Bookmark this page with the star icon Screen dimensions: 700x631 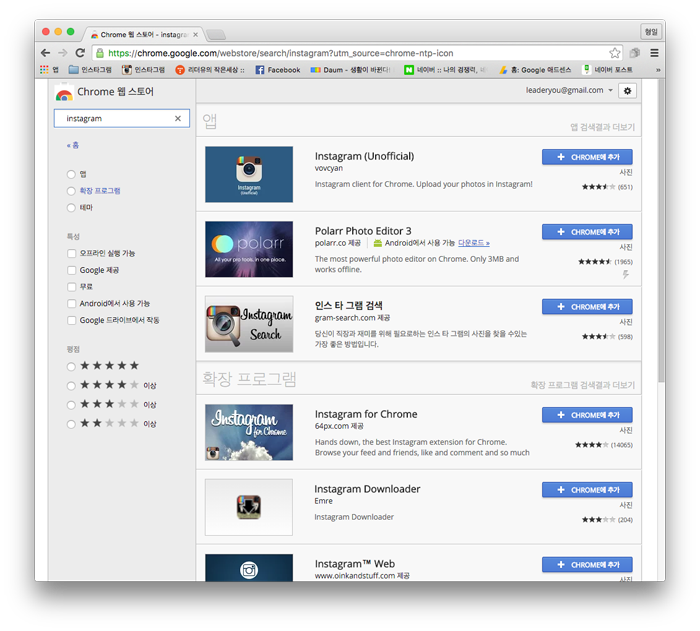coord(615,53)
